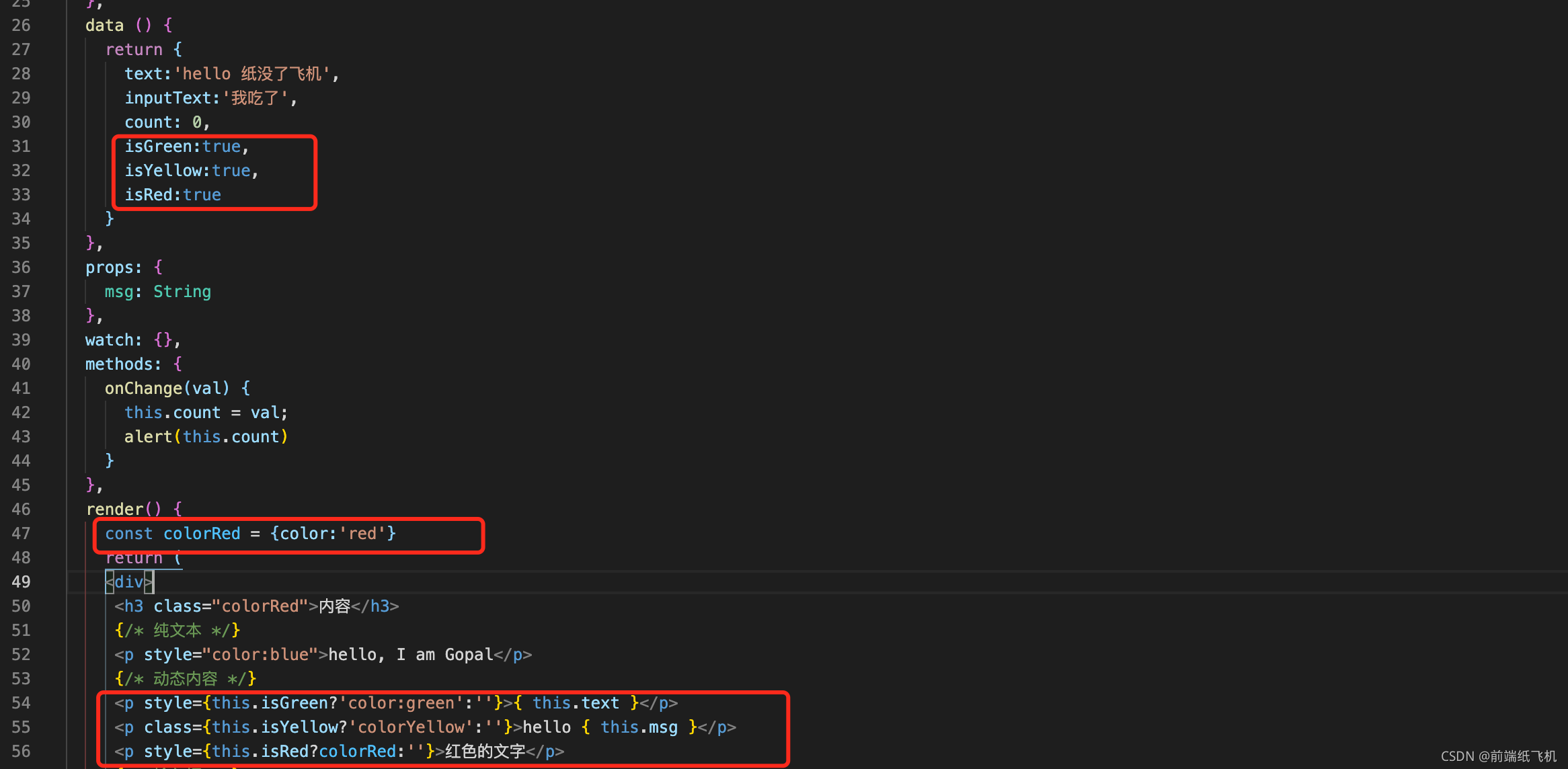
Task: Click the 'props: {' line
Action: 124,268
